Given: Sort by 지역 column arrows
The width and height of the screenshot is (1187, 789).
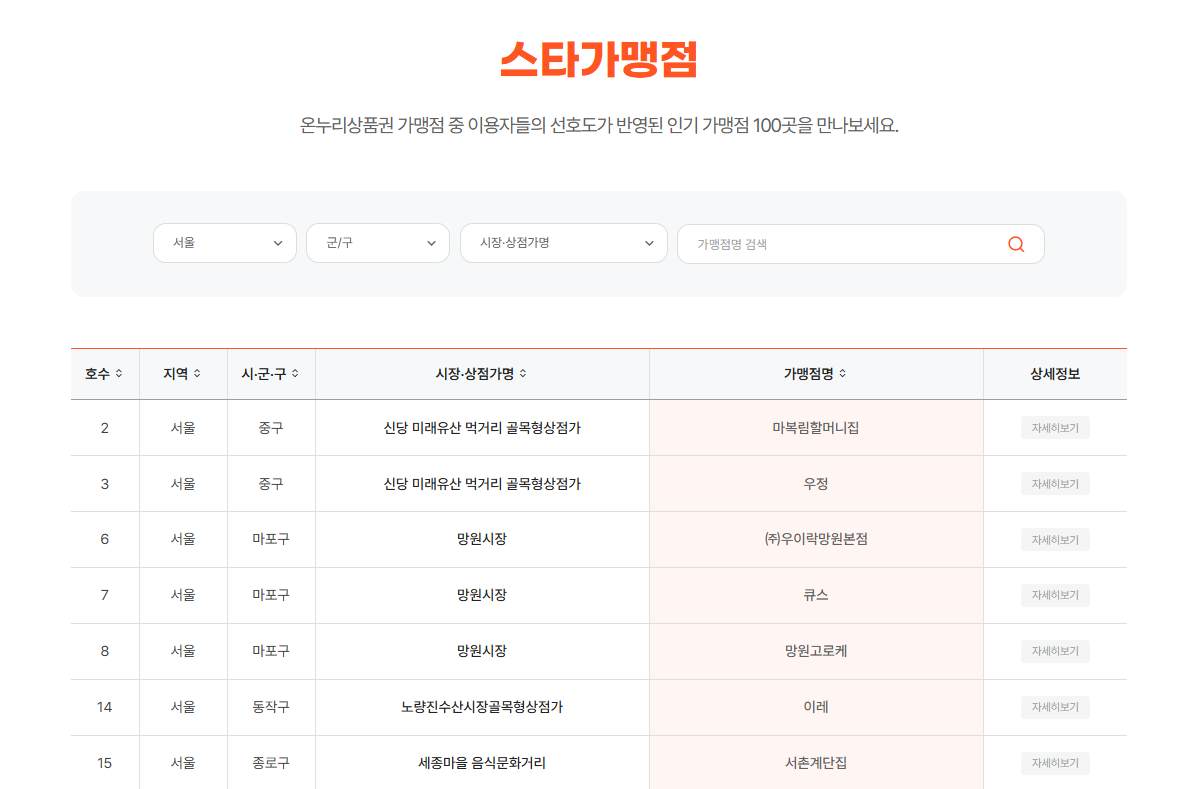Looking at the screenshot, I should [197, 373].
